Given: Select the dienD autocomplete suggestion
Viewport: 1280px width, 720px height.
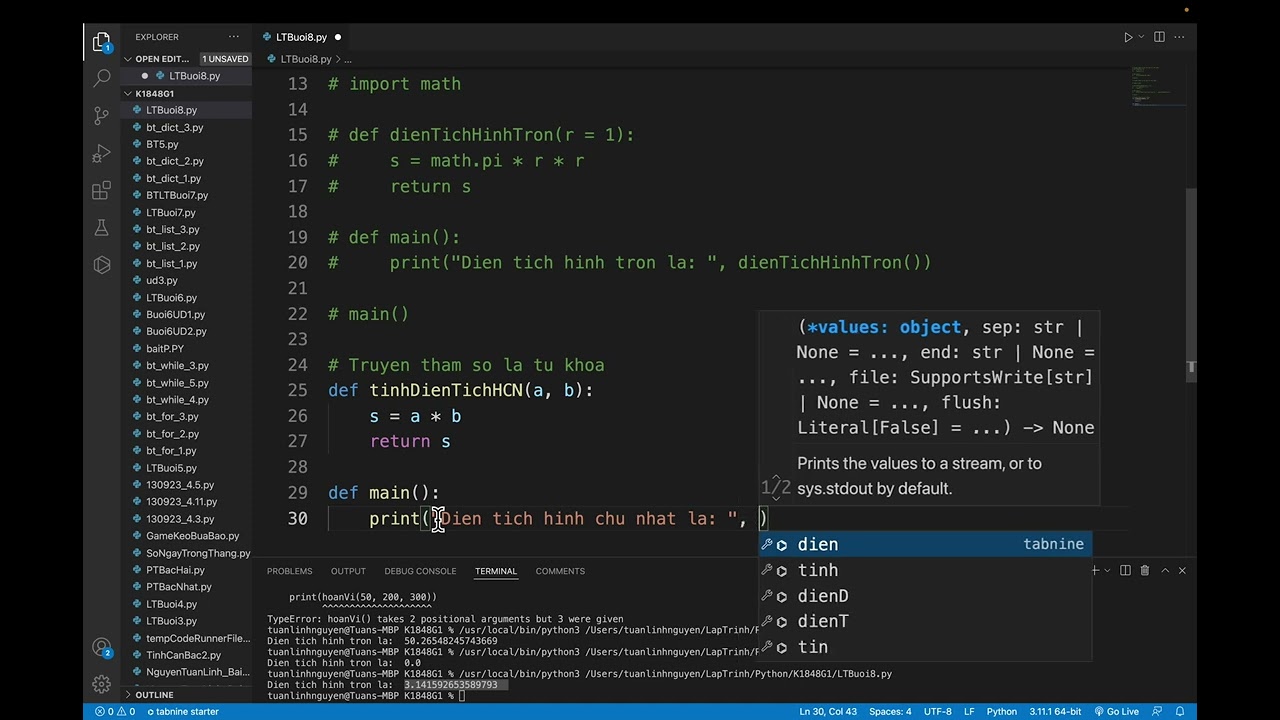Looking at the screenshot, I should point(924,596).
